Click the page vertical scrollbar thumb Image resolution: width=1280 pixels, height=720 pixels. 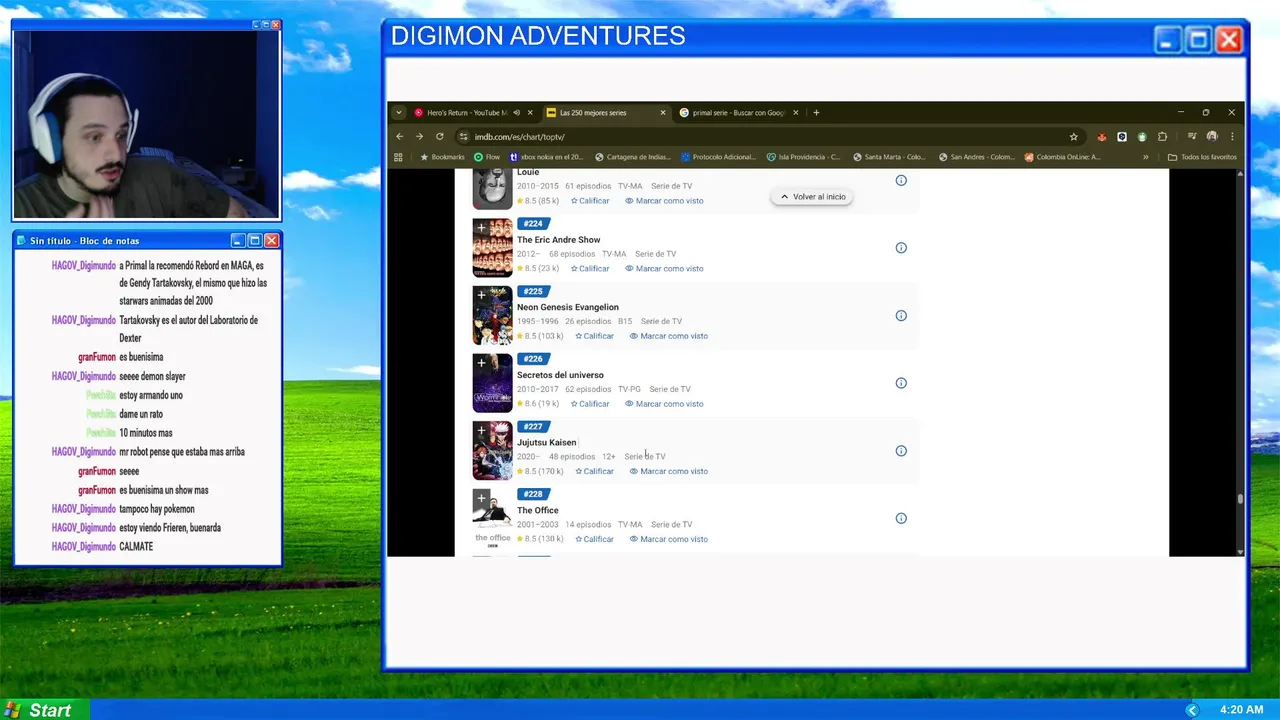click(1240, 498)
